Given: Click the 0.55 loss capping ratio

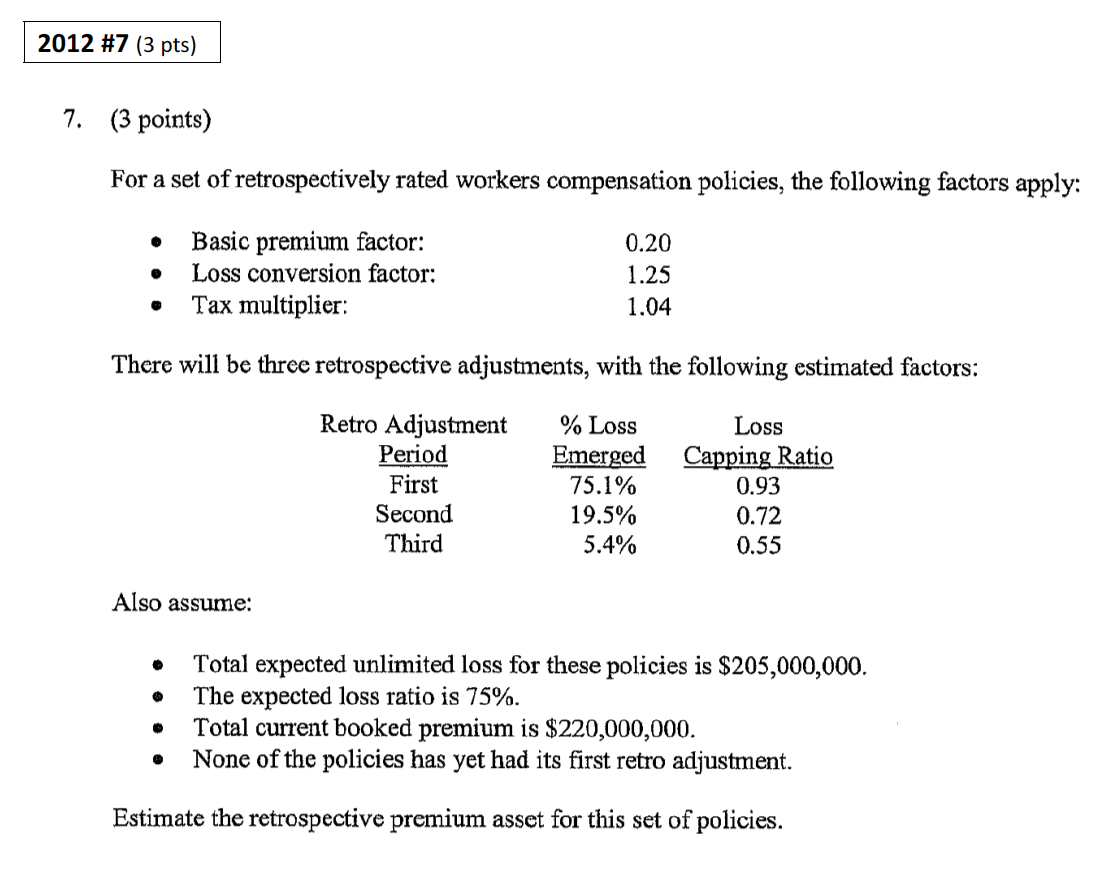Looking at the screenshot, I should (758, 546).
